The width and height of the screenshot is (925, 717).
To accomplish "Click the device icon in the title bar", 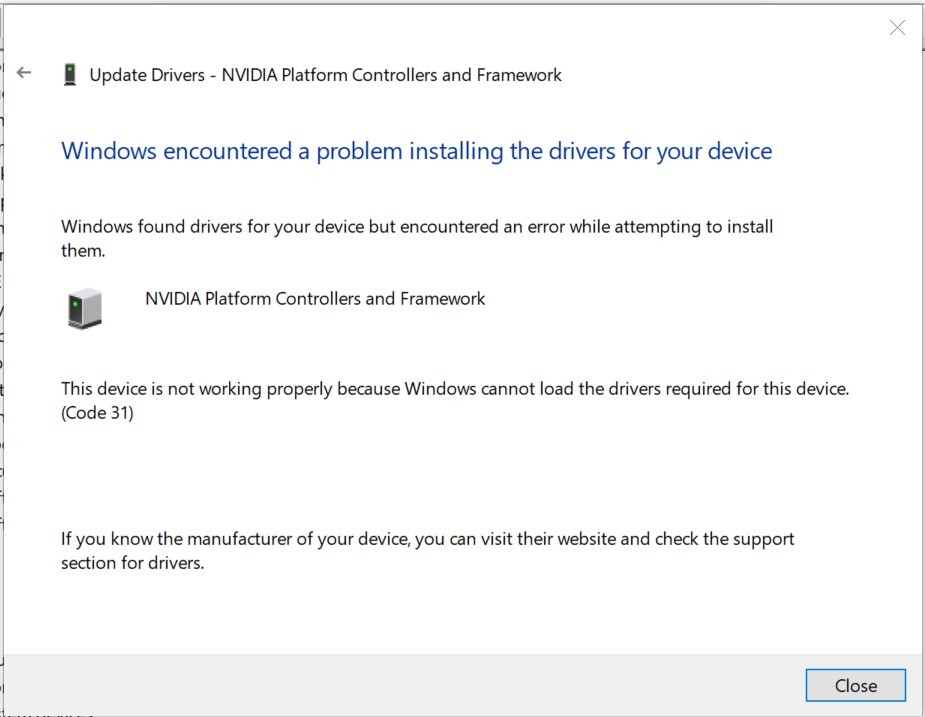I will coord(70,75).
